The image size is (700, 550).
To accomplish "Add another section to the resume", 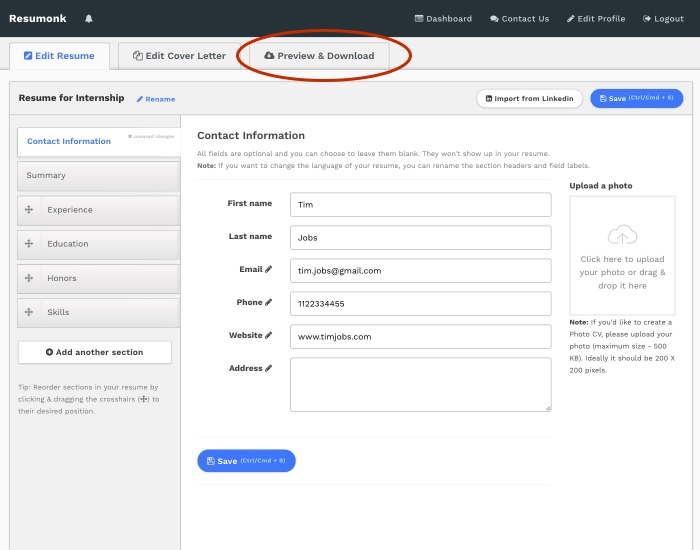I will (94, 352).
